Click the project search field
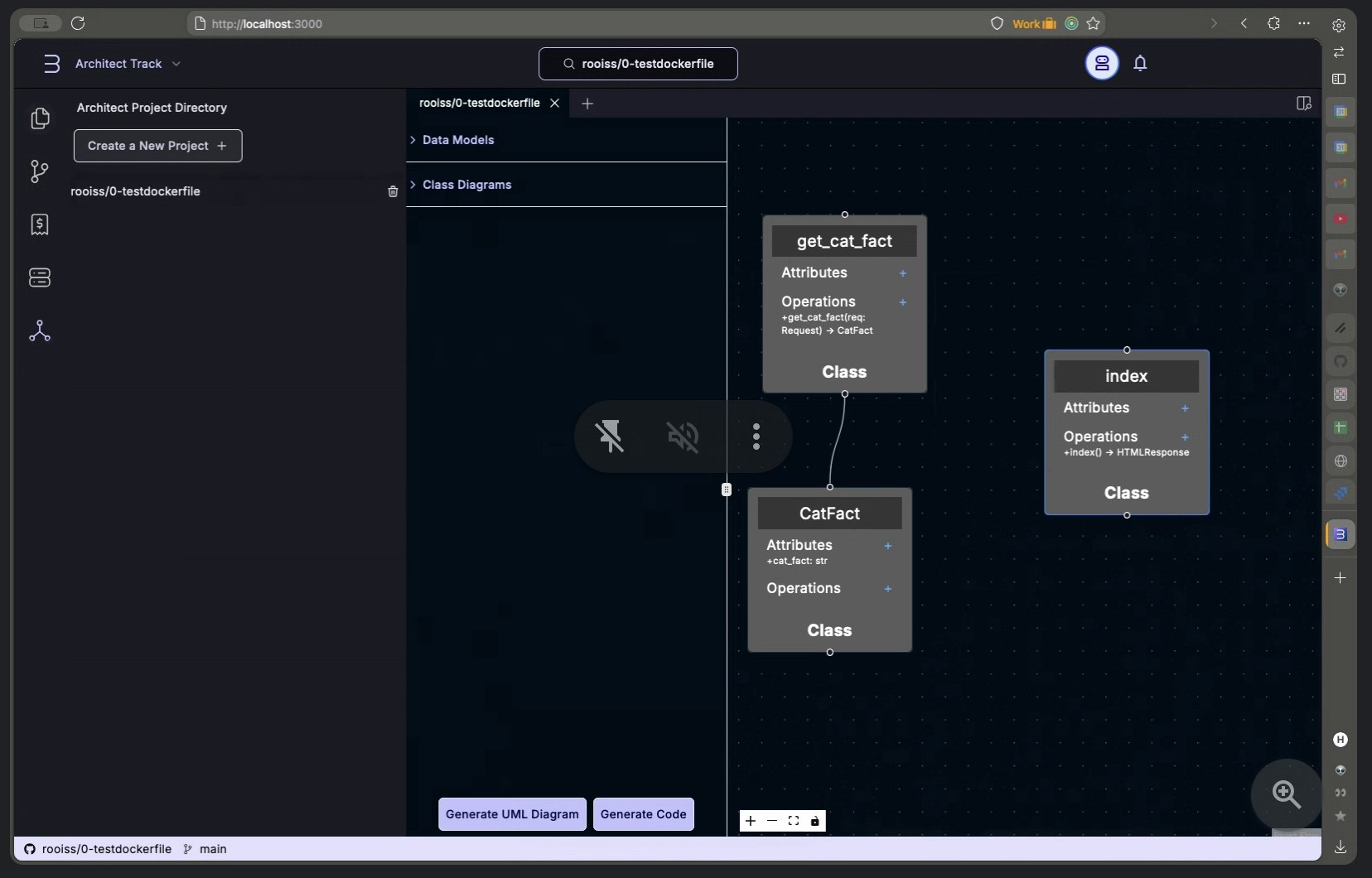1372x878 pixels. tap(638, 64)
